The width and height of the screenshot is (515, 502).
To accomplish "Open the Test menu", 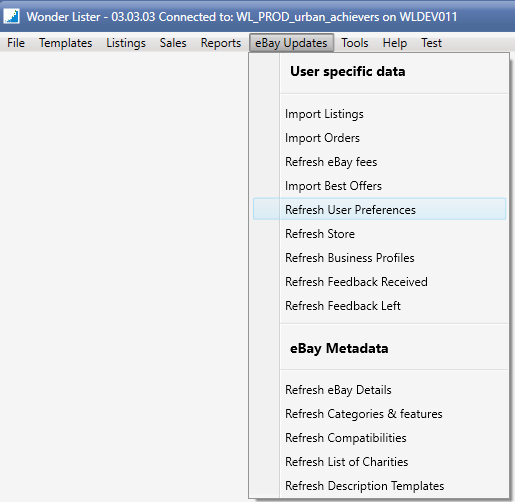I will [x=431, y=43].
